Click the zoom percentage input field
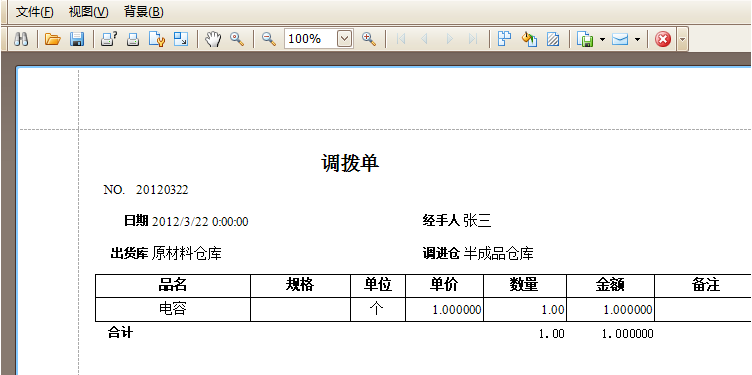This screenshot has width=752, height=375. pyautogui.click(x=311, y=39)
